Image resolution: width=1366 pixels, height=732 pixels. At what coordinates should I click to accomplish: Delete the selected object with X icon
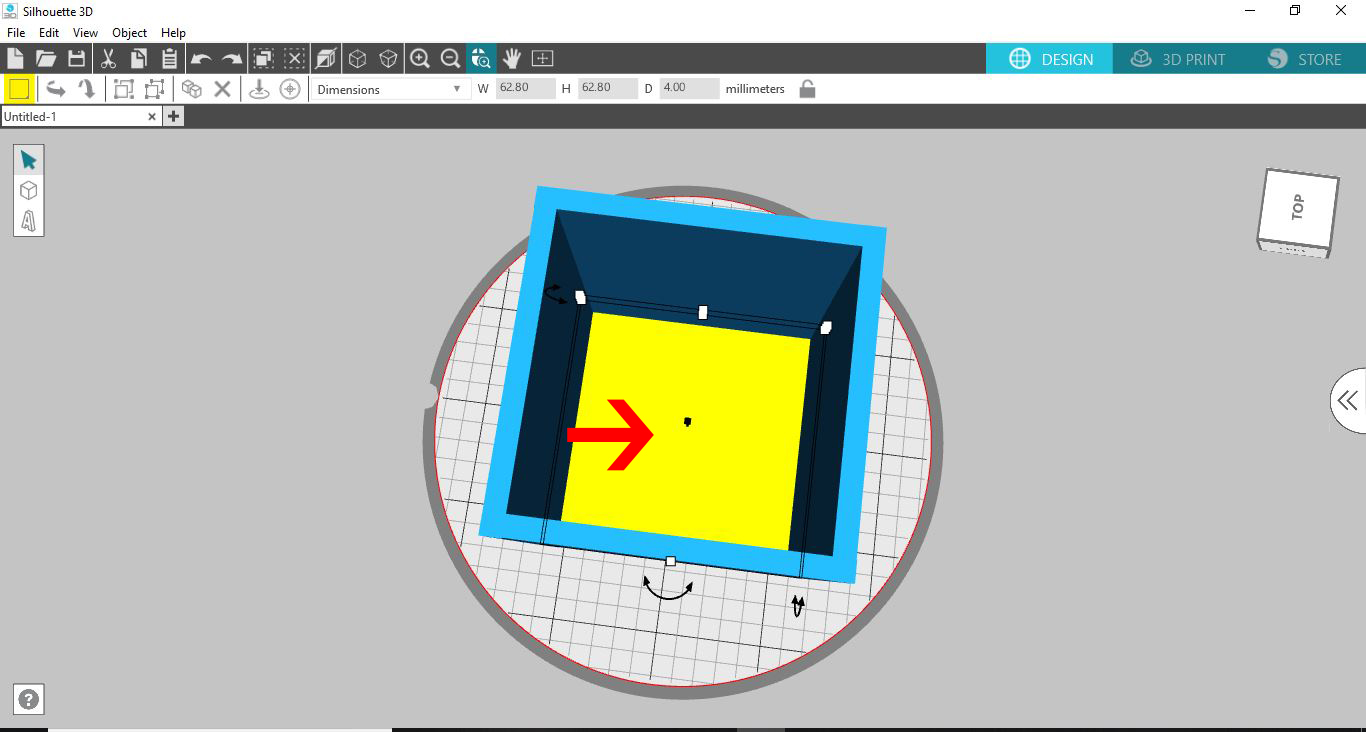coord(222,89)
